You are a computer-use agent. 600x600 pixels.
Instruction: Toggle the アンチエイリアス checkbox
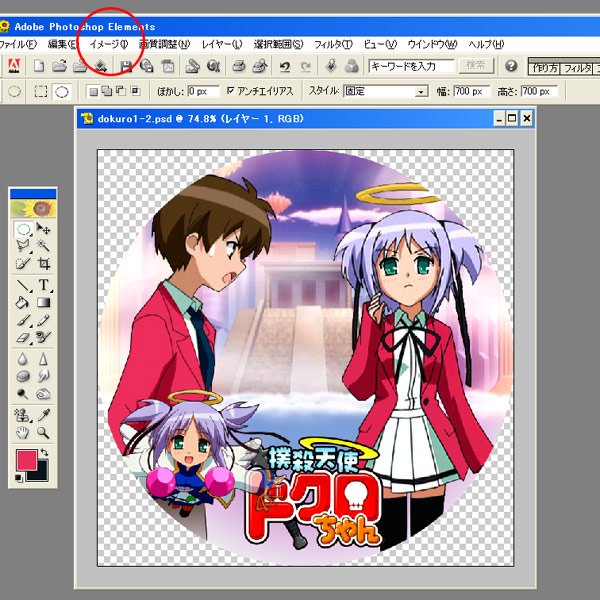230,91
